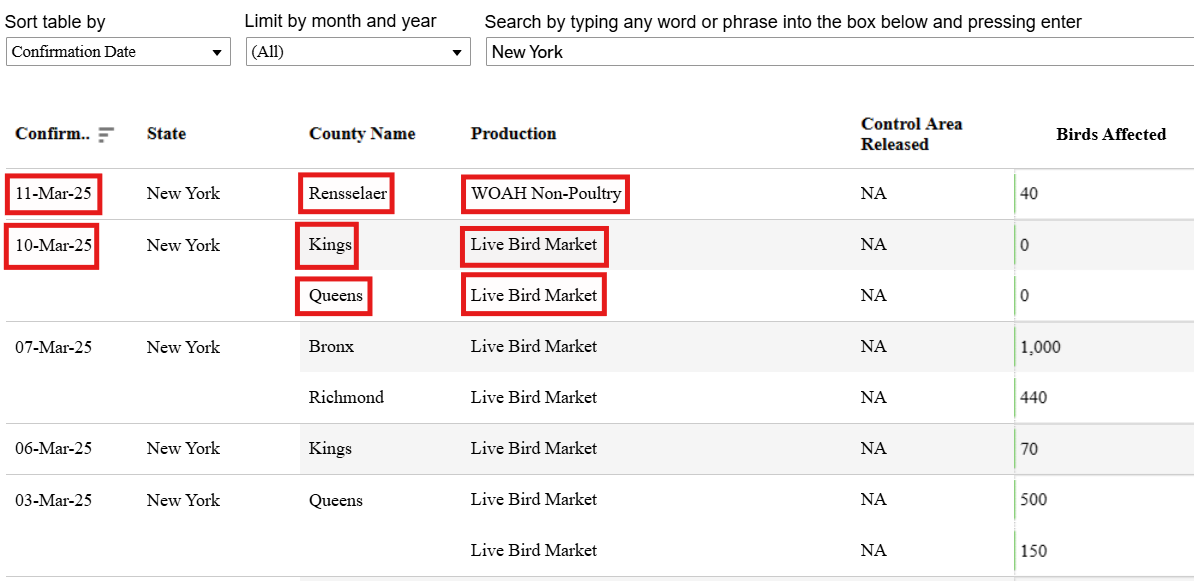This screenshot has height=581, width=1194.
Task: Select the 11-Mar-25 confirmation date cell
Action: (x=53, y=194)
